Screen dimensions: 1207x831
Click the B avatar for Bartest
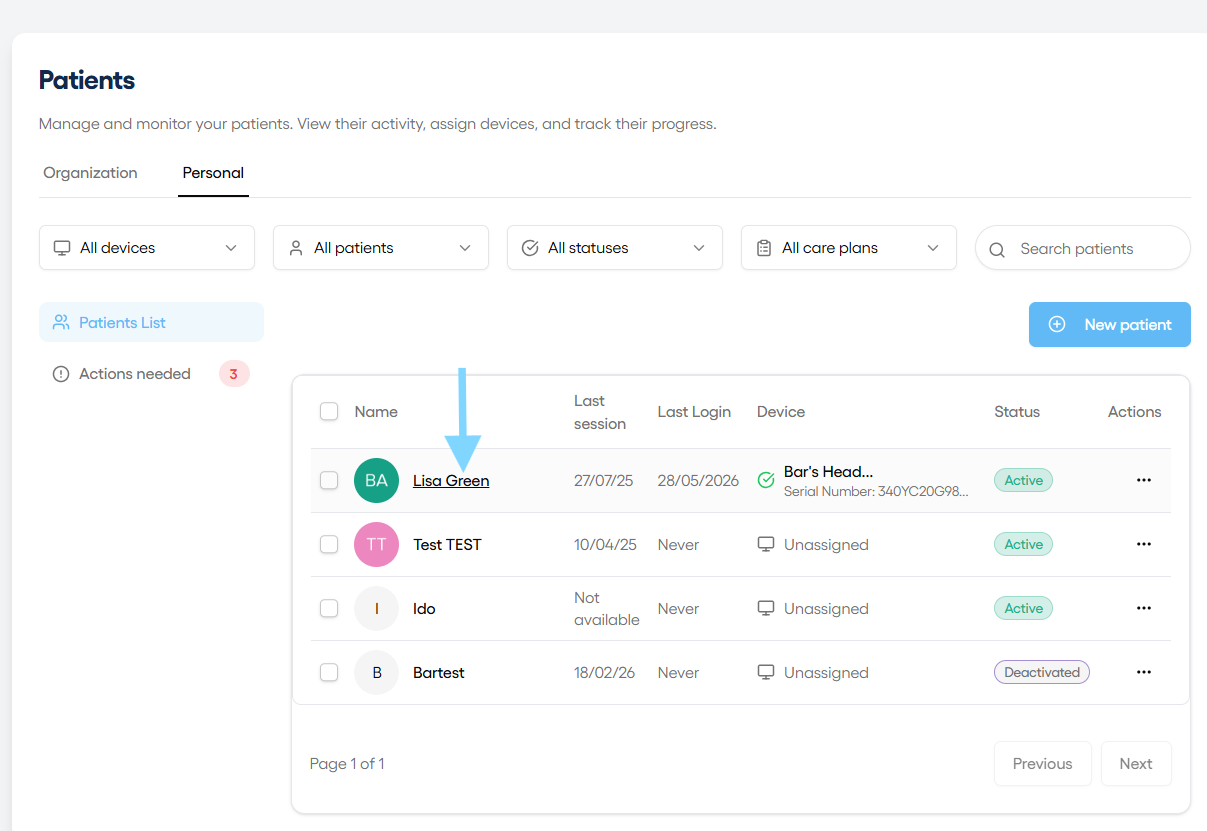tap(376, 672)
